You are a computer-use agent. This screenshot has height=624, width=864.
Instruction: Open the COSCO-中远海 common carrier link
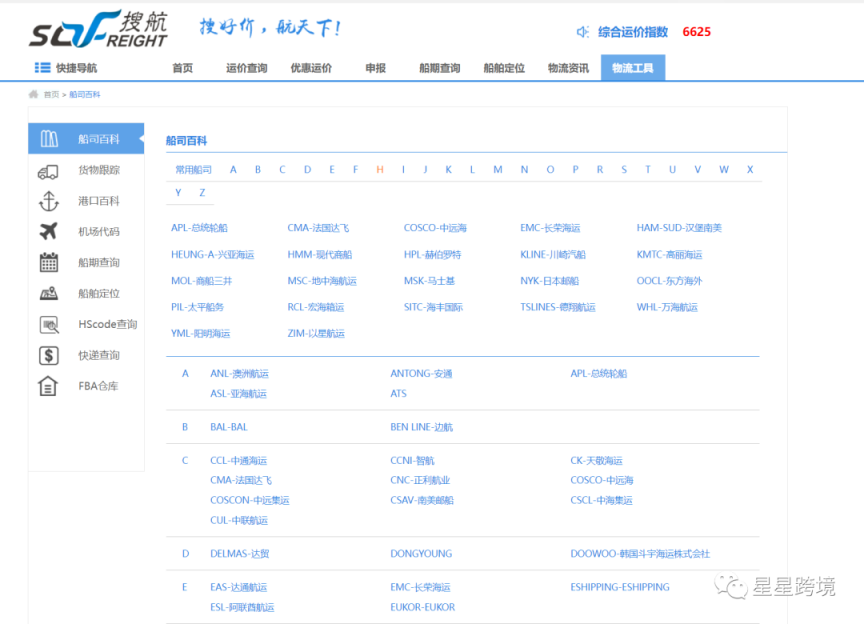click(x=435, y=228)
